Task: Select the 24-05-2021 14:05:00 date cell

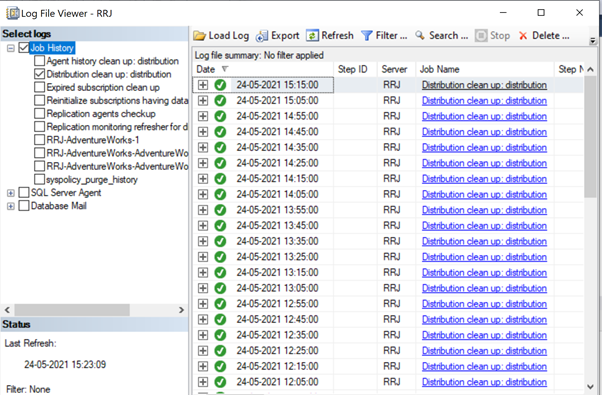Action: pos(277,195)
